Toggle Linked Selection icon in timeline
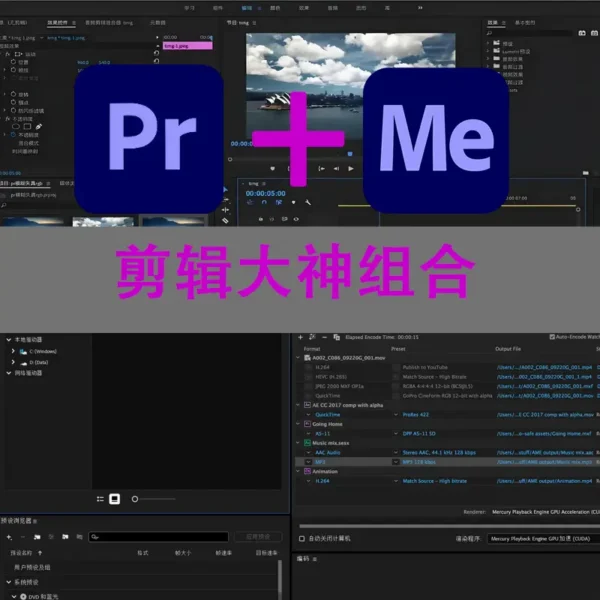This screenshot has width=600, height=600. (x=279, y=202)
